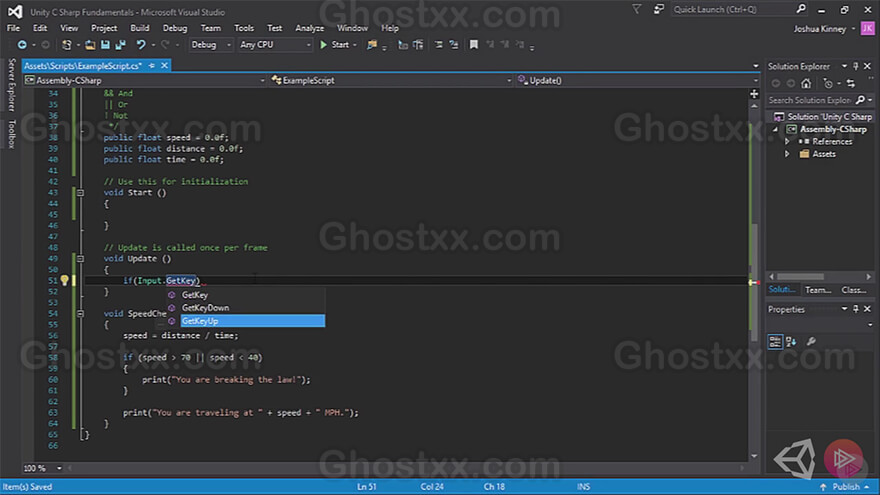
Task: Switch to the Team Explorer tab
Action: click(x=818, y=290)
